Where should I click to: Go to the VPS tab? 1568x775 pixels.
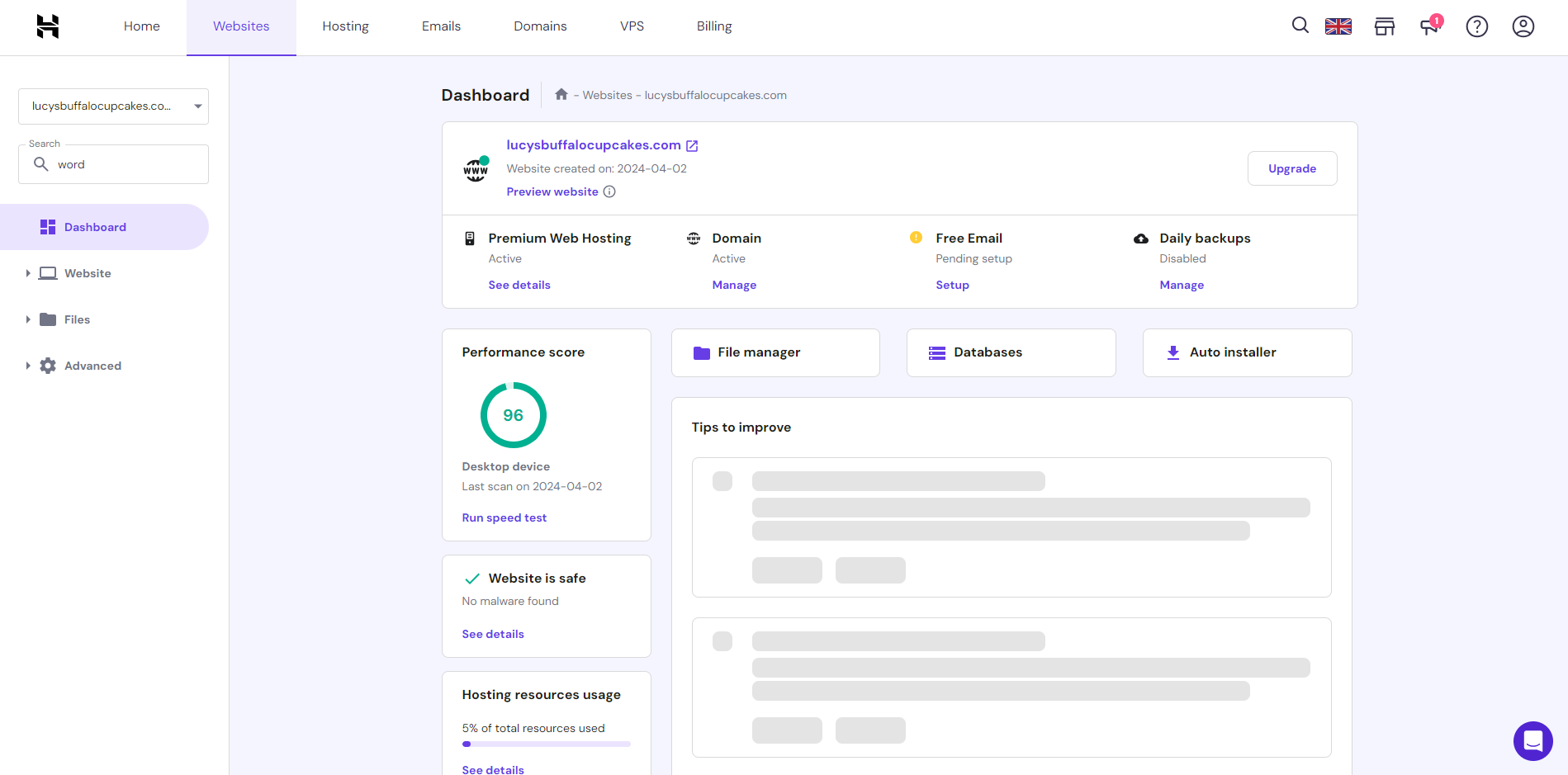click(632, 26)
